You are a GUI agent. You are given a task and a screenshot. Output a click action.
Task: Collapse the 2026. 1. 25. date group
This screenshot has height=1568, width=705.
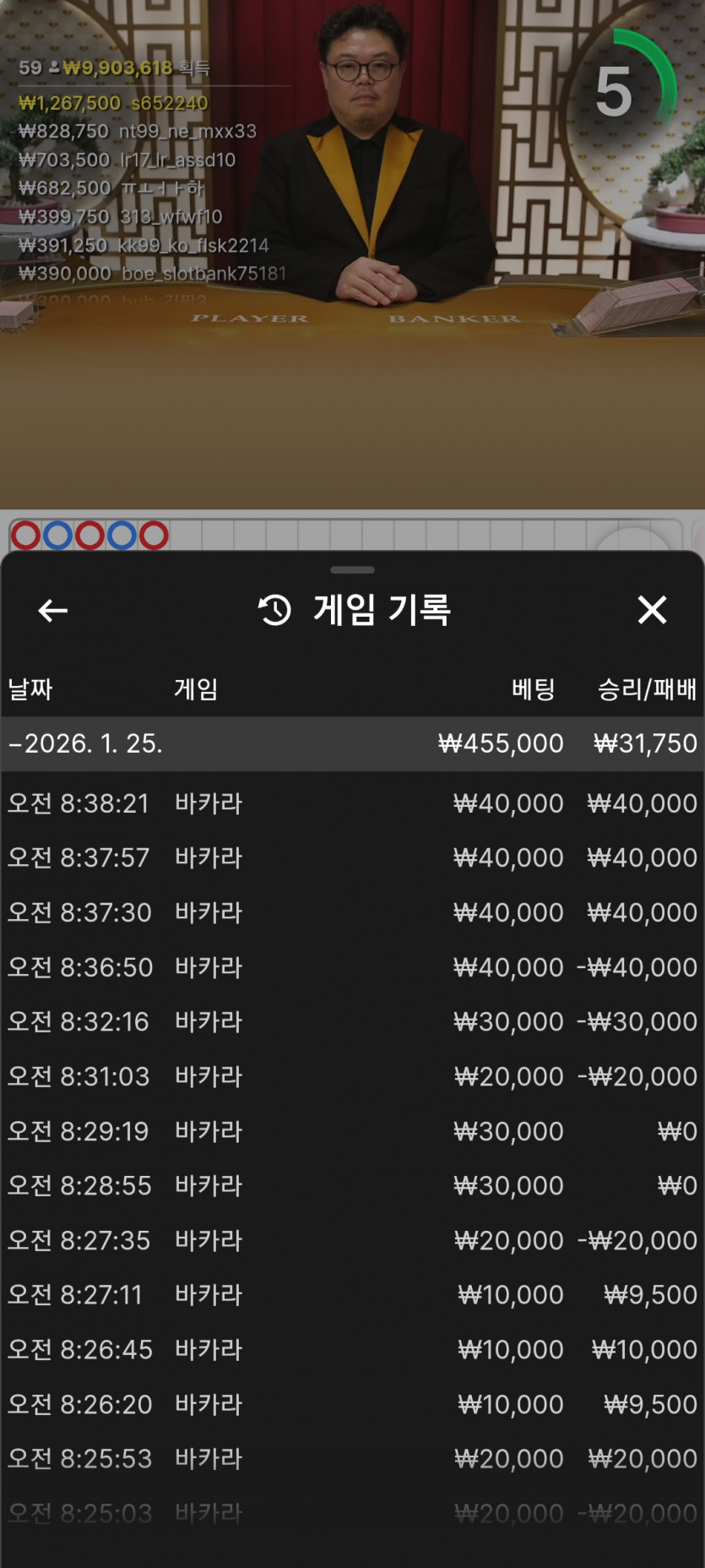point(14,743)
